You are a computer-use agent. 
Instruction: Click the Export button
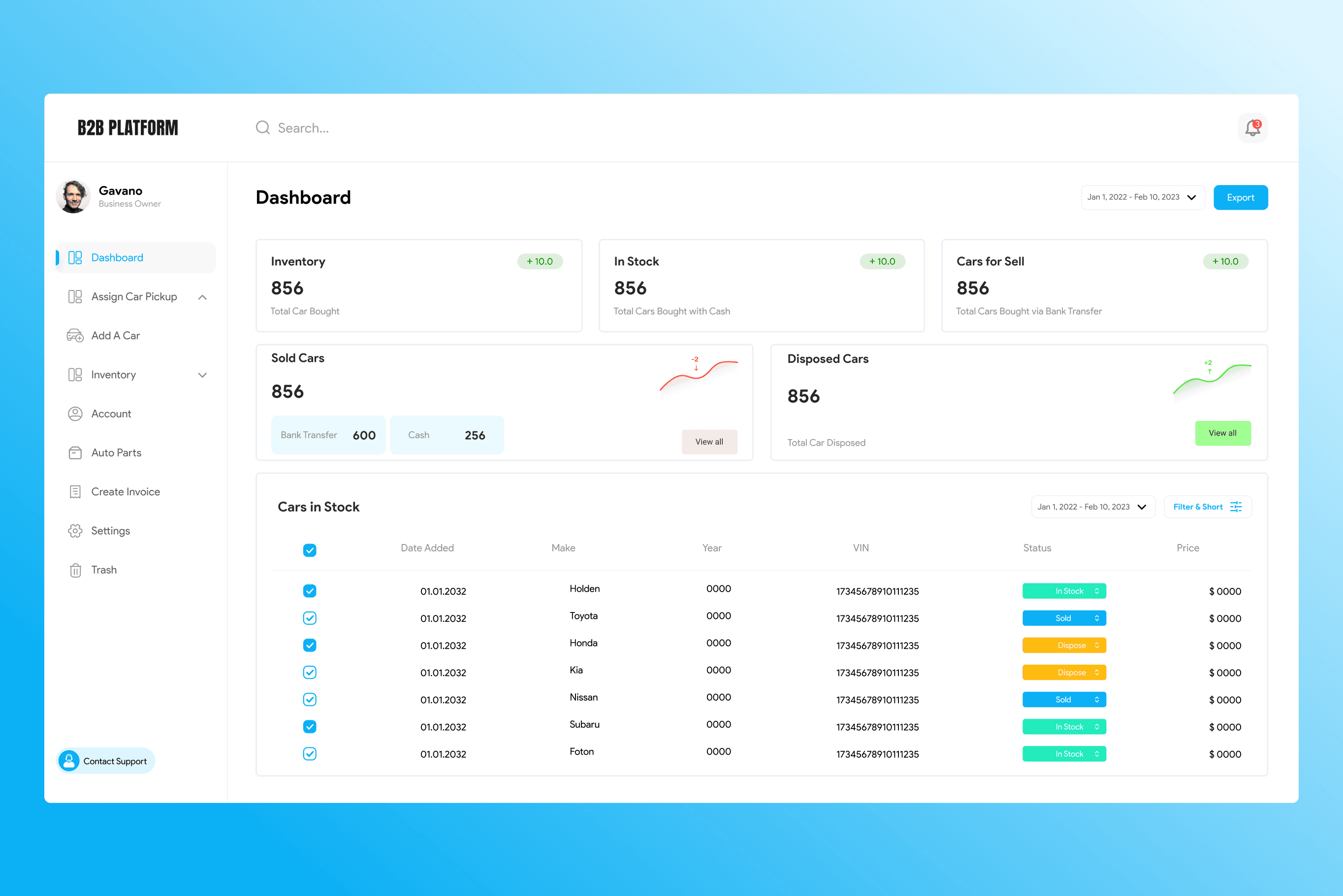pyautogui.click(x=1240, y=198)
